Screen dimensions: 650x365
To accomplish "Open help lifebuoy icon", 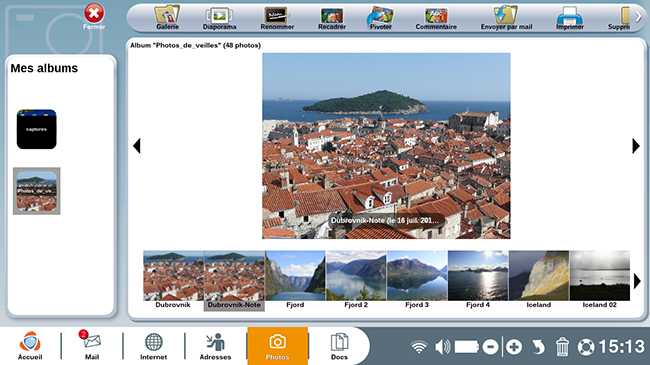I will (586, 347).
